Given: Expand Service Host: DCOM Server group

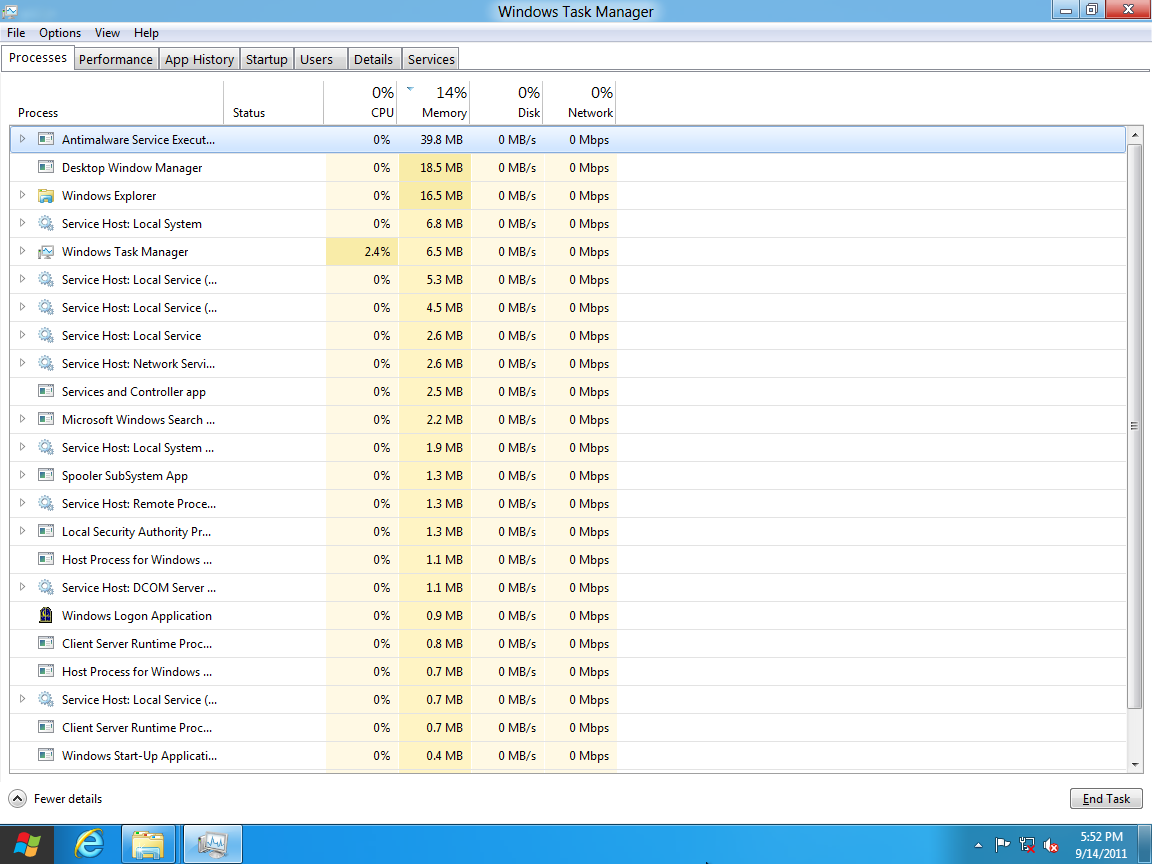Looking at the screenshot, I should 22,587.
